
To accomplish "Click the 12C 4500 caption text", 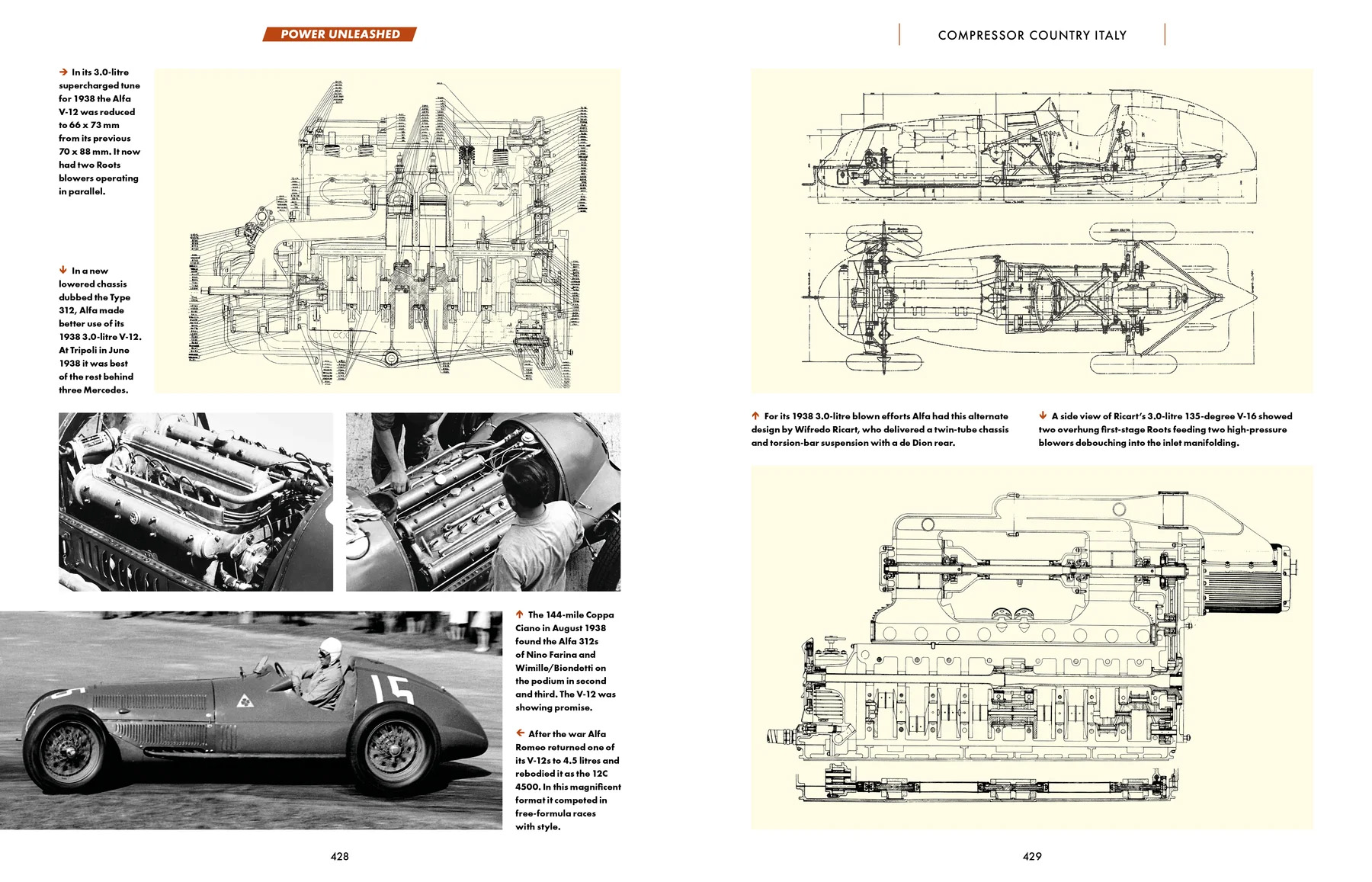I will coord(568,780).
